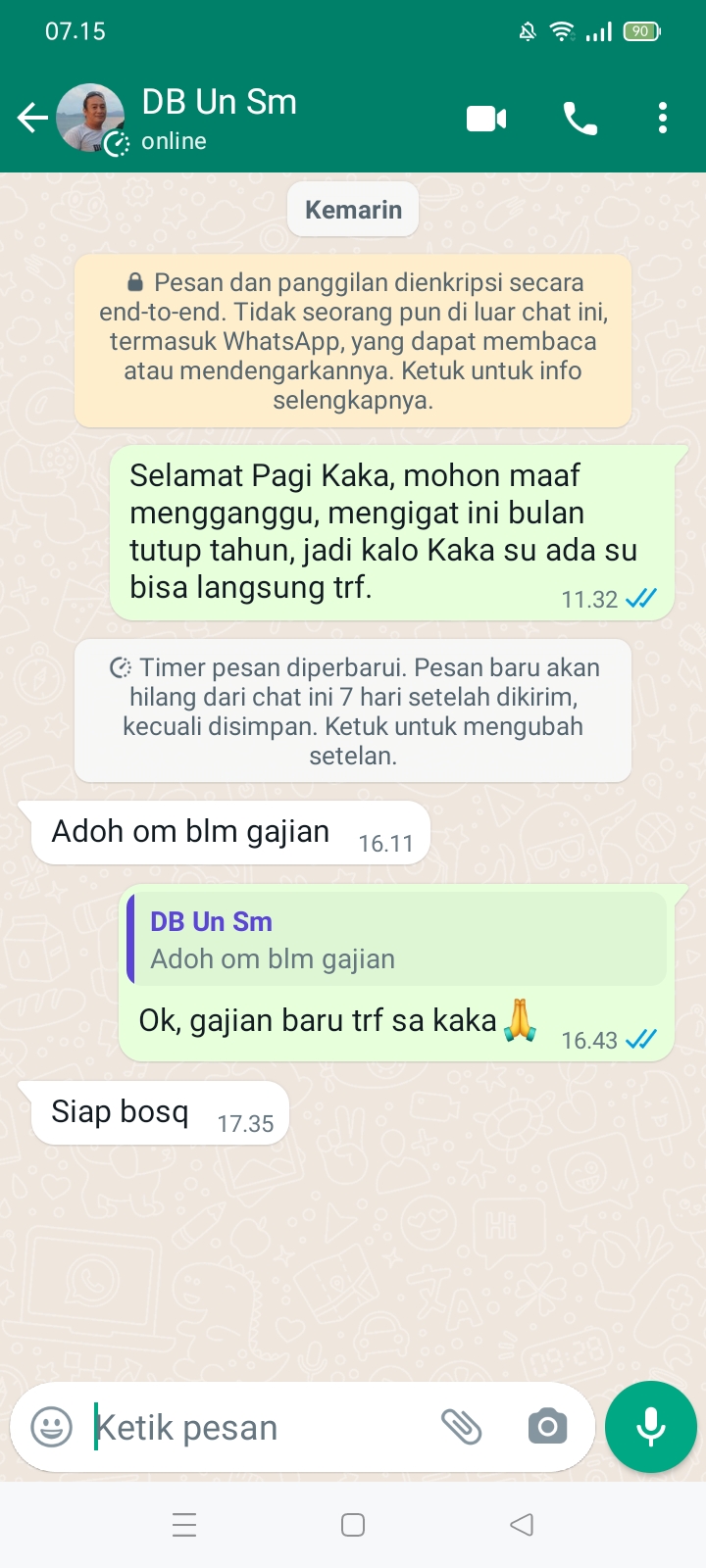Start a voice call using phone icon
Viewport: 706px width, 1568px height.
click(x=580, y=119)
